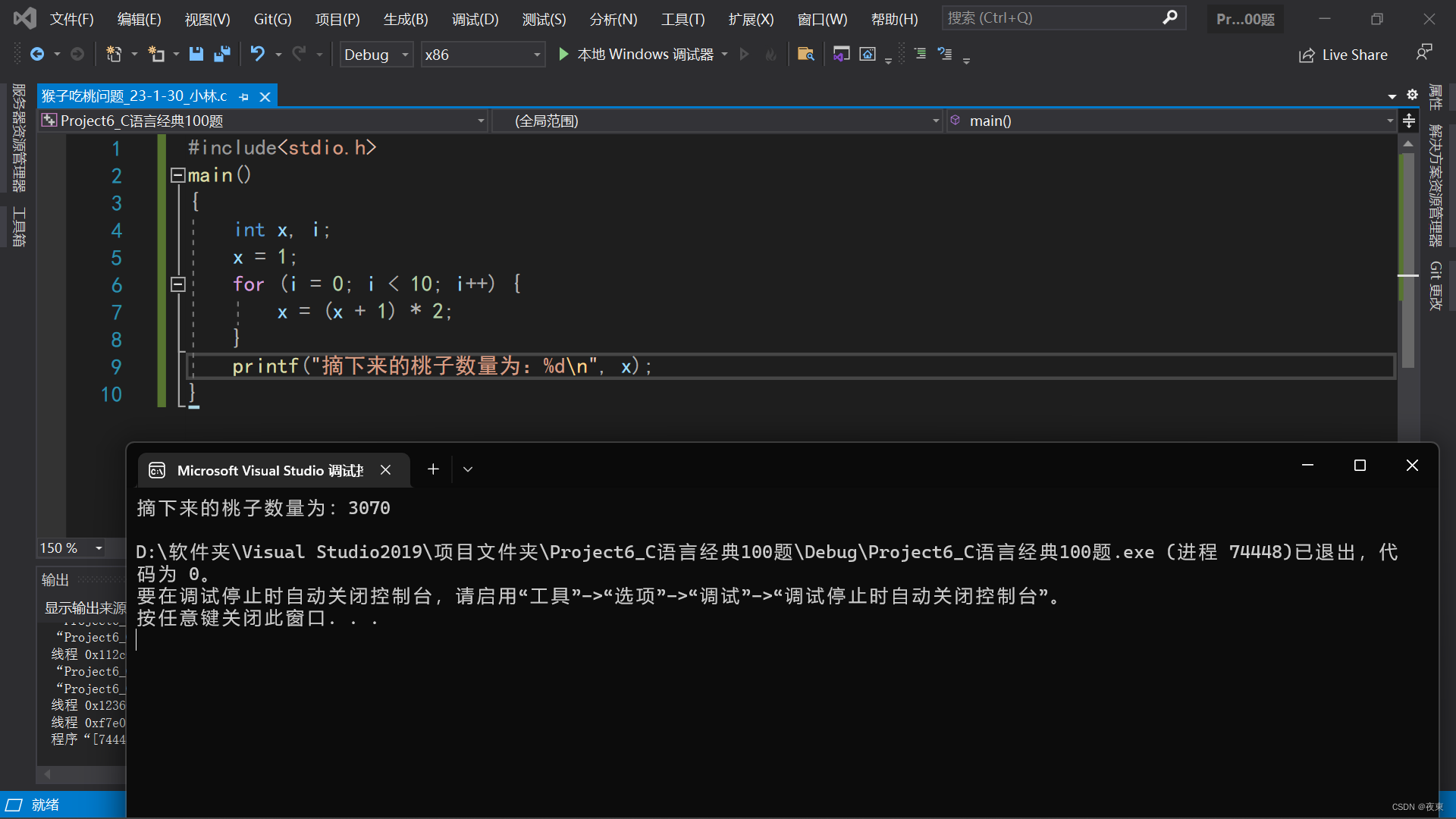Open the 调试(D) menu
The height and width of the screenshot is (819, 1456).
(475, 19)
